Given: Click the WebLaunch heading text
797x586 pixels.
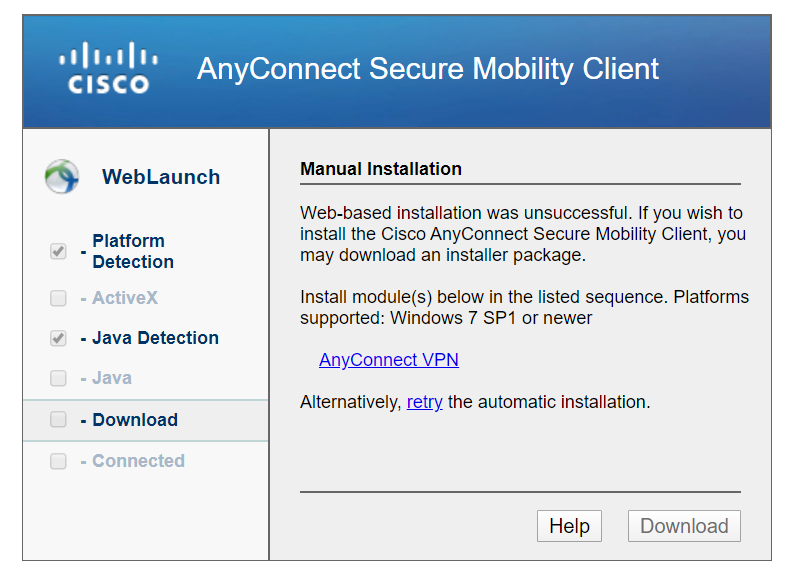Looking at the screenshot, I should coord(161,177).
